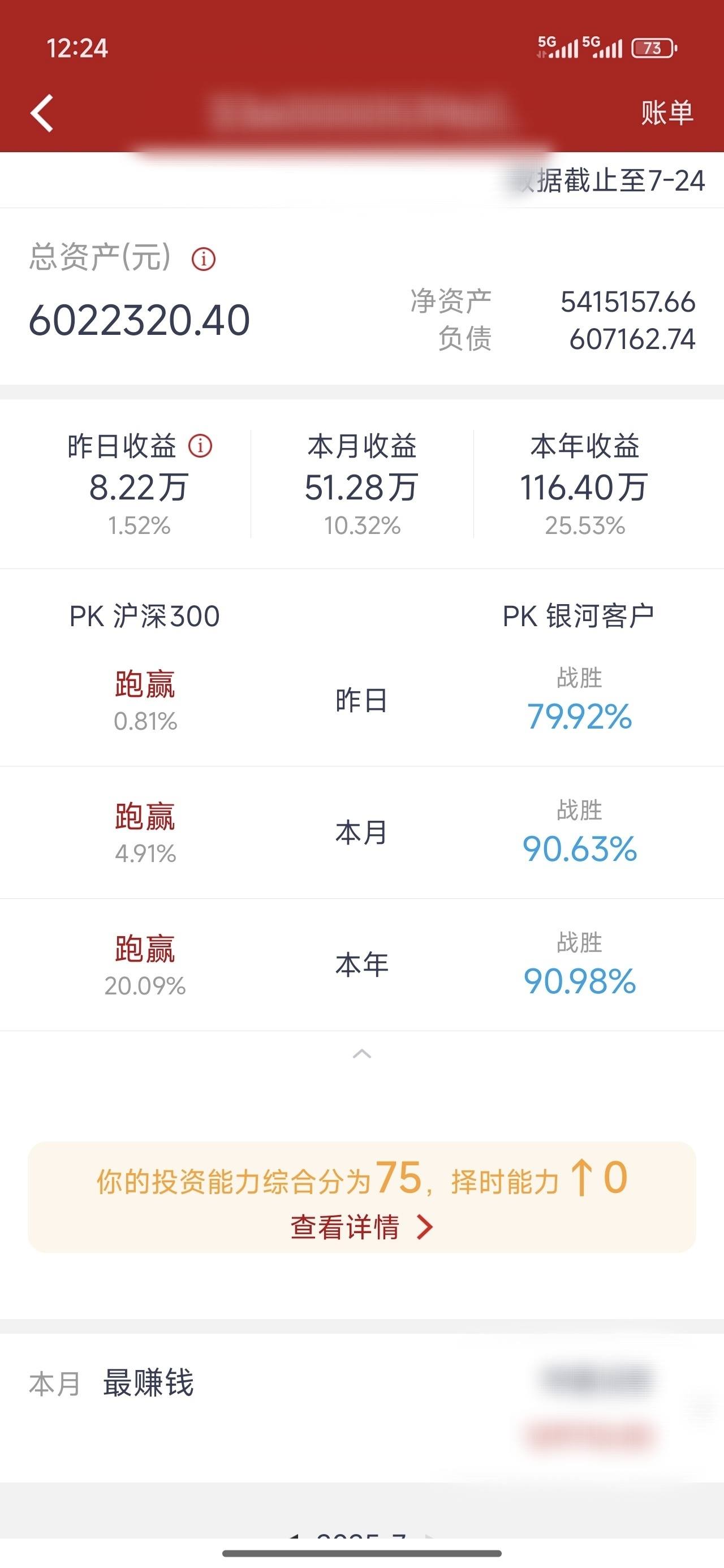Tap the battery indicator in status bar
Viewport: 724px width, 1568px height.
[x=654, y=48]
